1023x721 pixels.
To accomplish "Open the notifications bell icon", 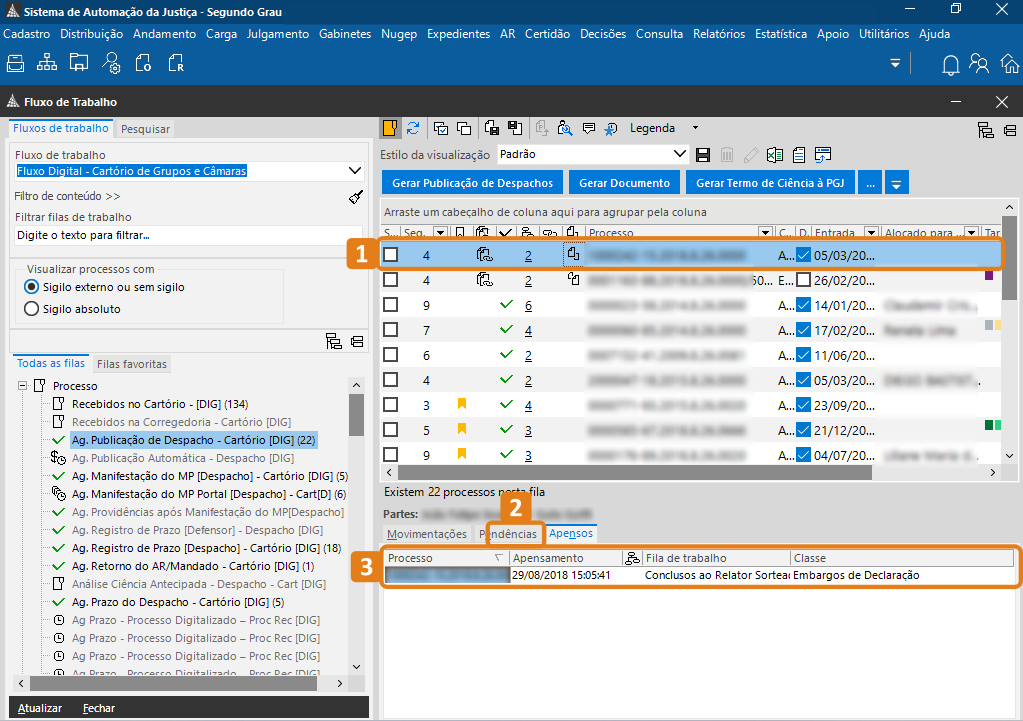I will (951, 64).
